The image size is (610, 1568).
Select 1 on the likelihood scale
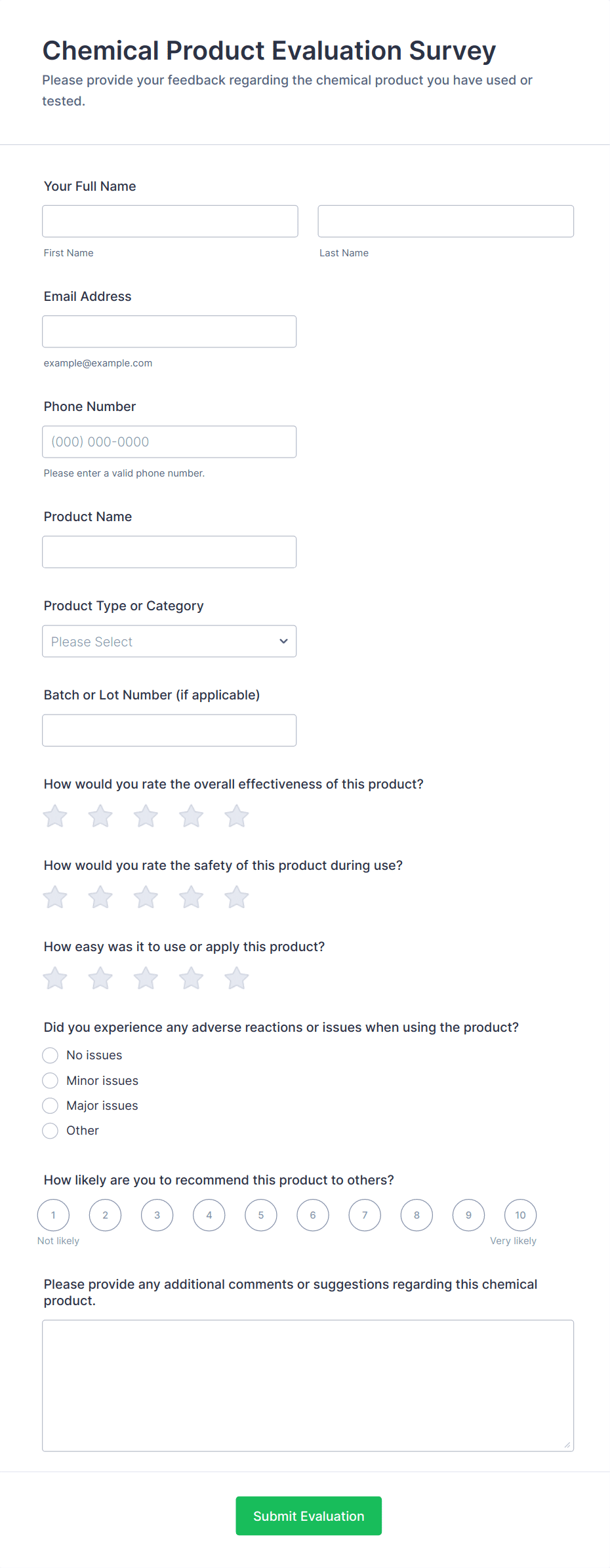point(54,1215)
